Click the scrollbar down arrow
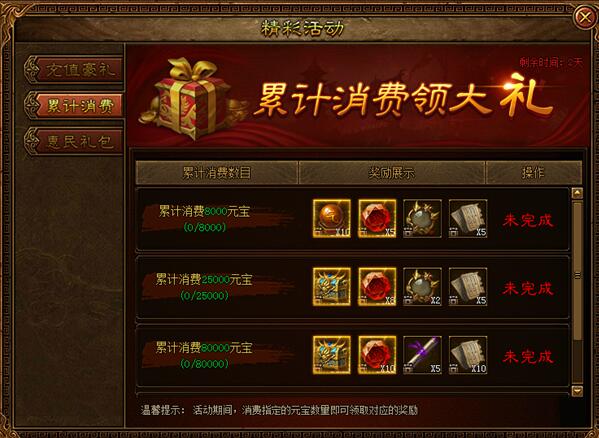This screenshot has height=438, width=599. [577, 391]
